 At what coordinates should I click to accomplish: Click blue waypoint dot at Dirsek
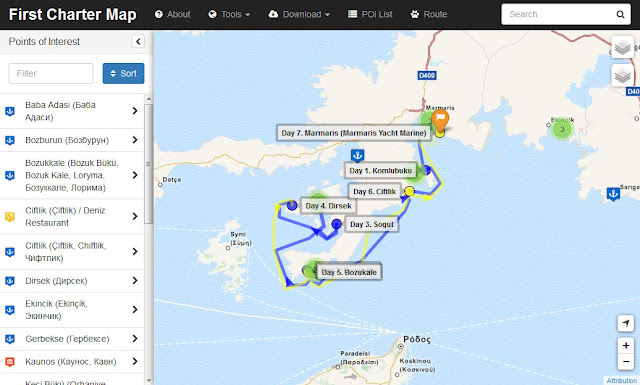(292, 205)
